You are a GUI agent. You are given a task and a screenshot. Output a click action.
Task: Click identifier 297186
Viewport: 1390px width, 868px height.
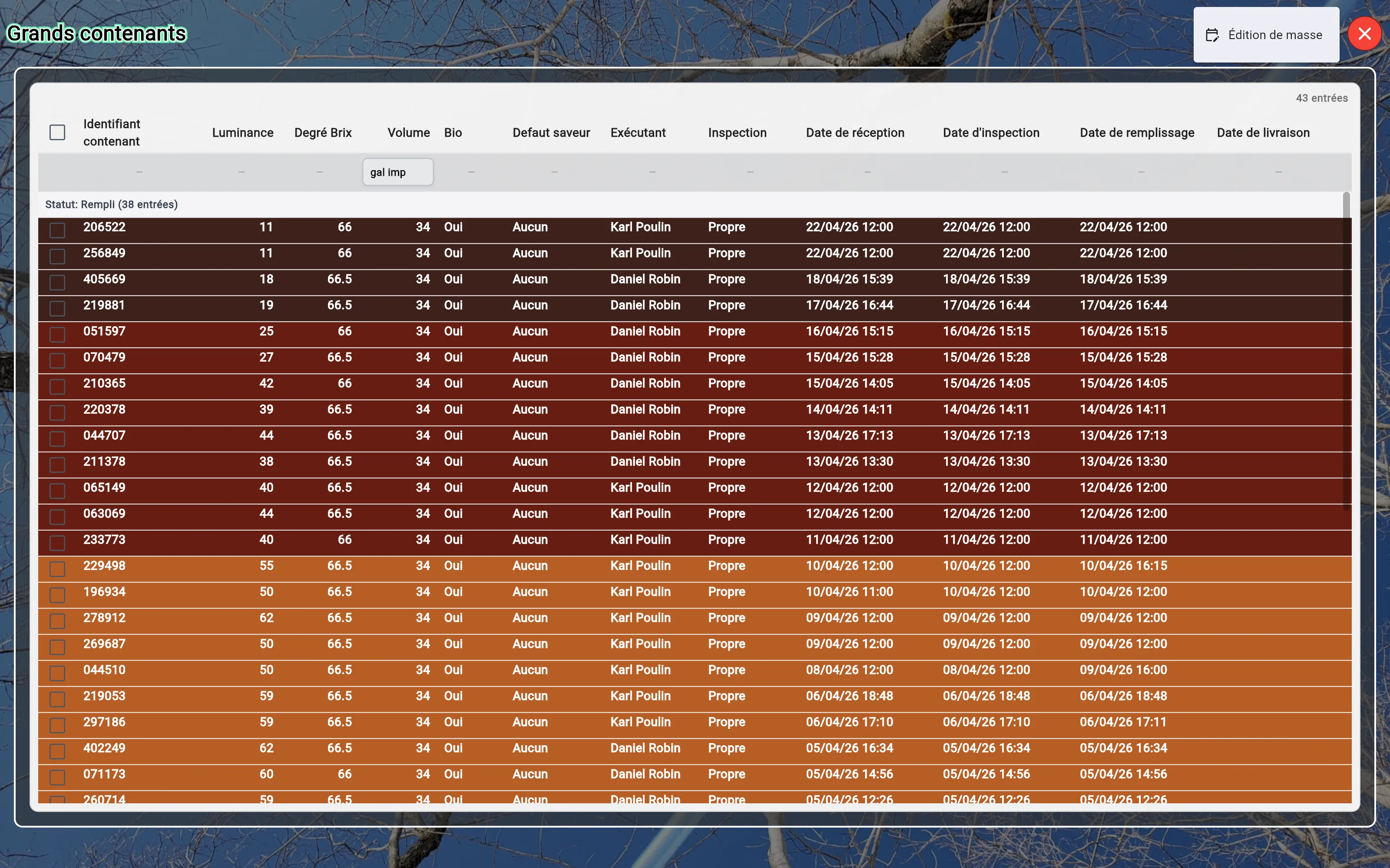click(104, 722)
